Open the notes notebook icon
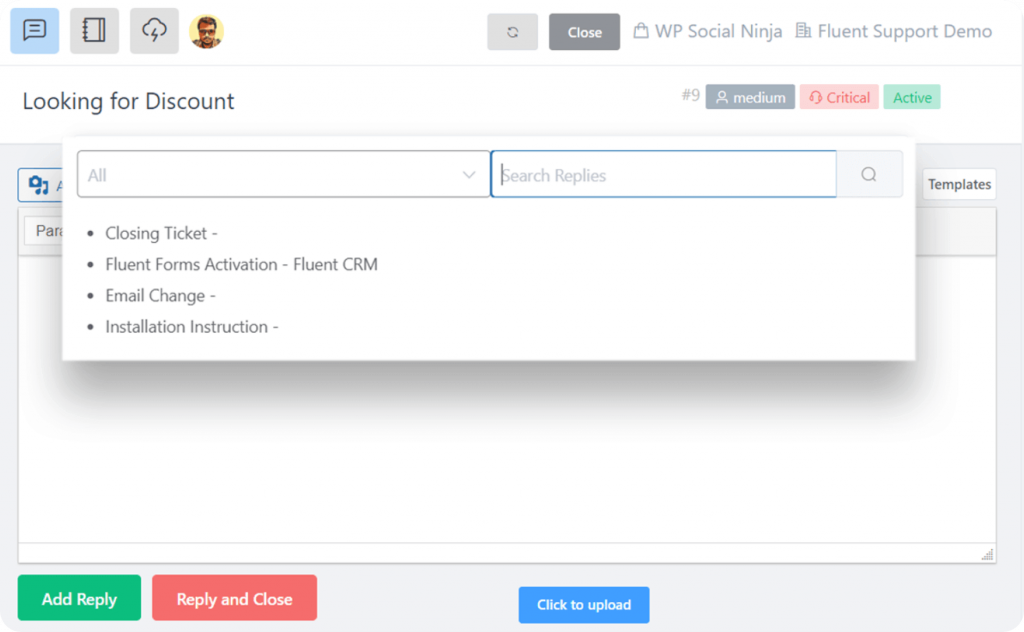Screen dimensions: 1024x632 [x=94, y=31]
